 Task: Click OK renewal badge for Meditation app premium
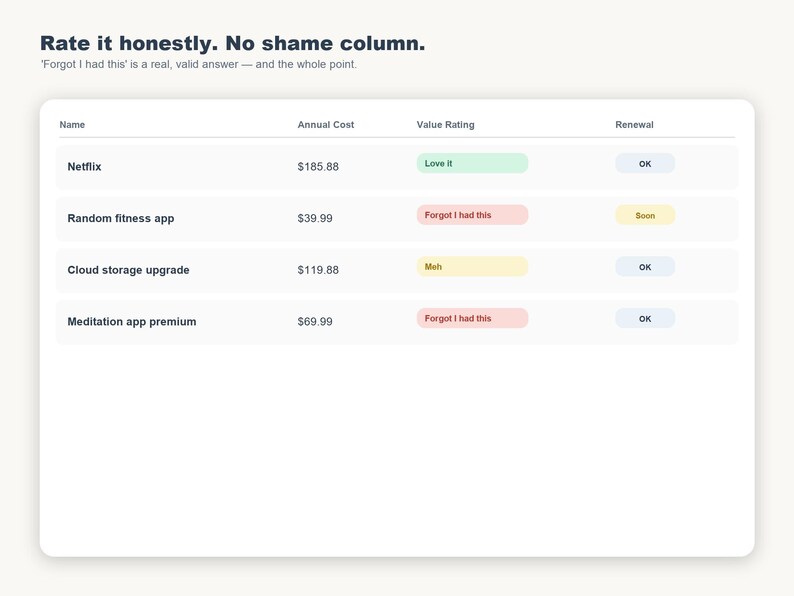pos(645,318)
